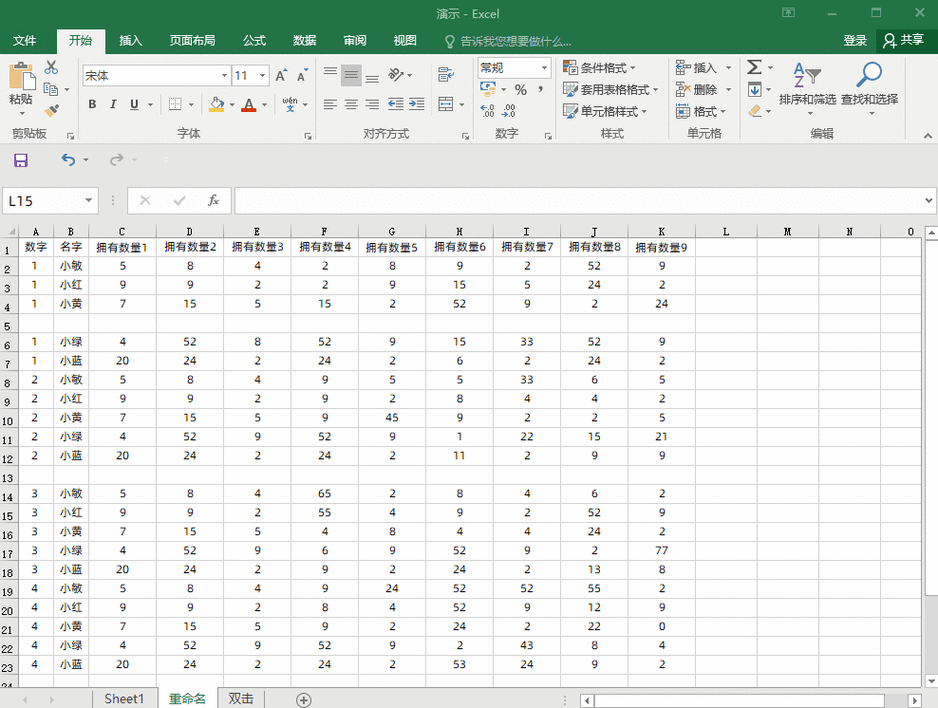Click the Bold (B) formatting icon
938x708 pixels.
91,104
